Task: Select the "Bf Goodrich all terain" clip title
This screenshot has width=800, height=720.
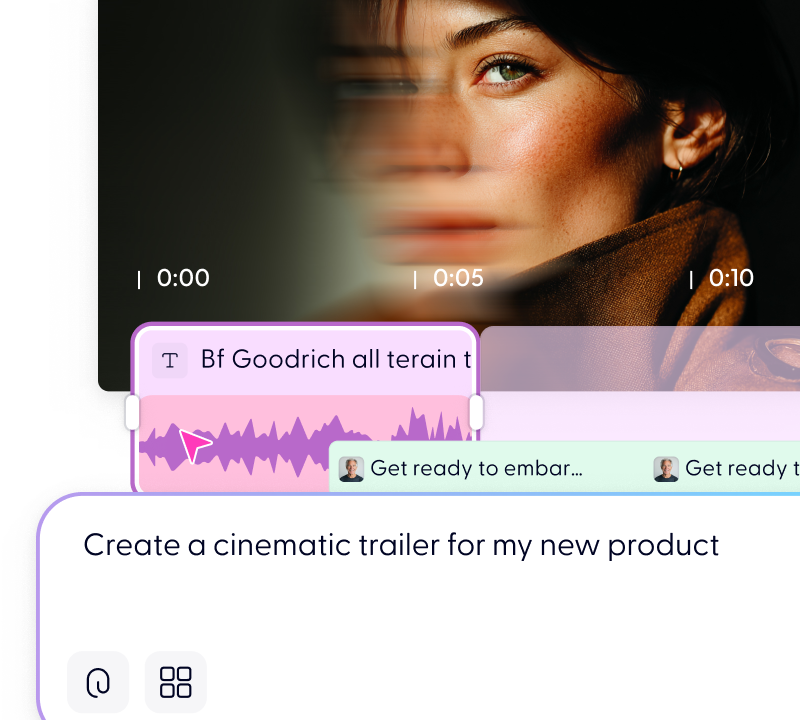Action: coord(335,359)
